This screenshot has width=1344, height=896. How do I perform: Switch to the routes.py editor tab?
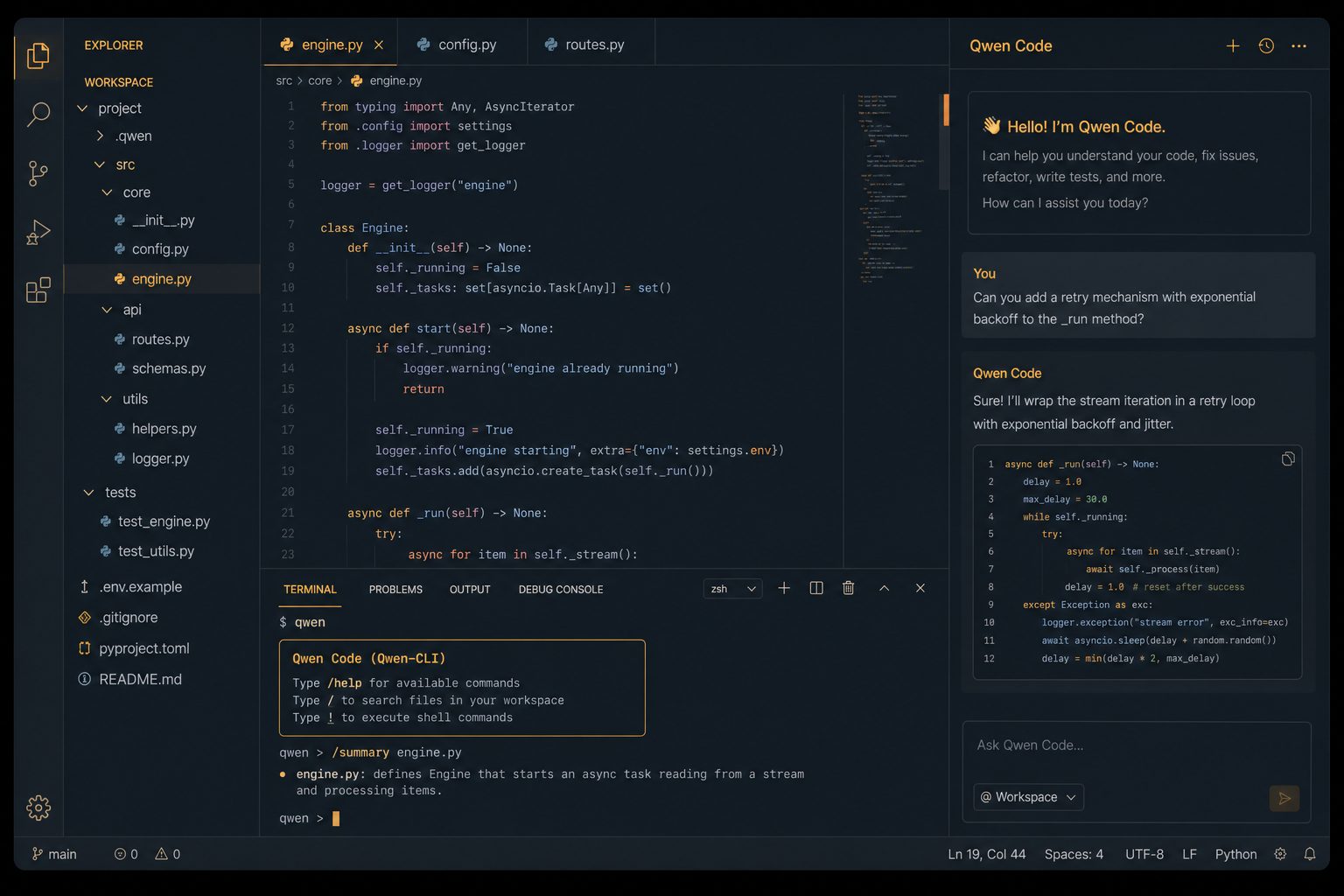pos(591,45)
